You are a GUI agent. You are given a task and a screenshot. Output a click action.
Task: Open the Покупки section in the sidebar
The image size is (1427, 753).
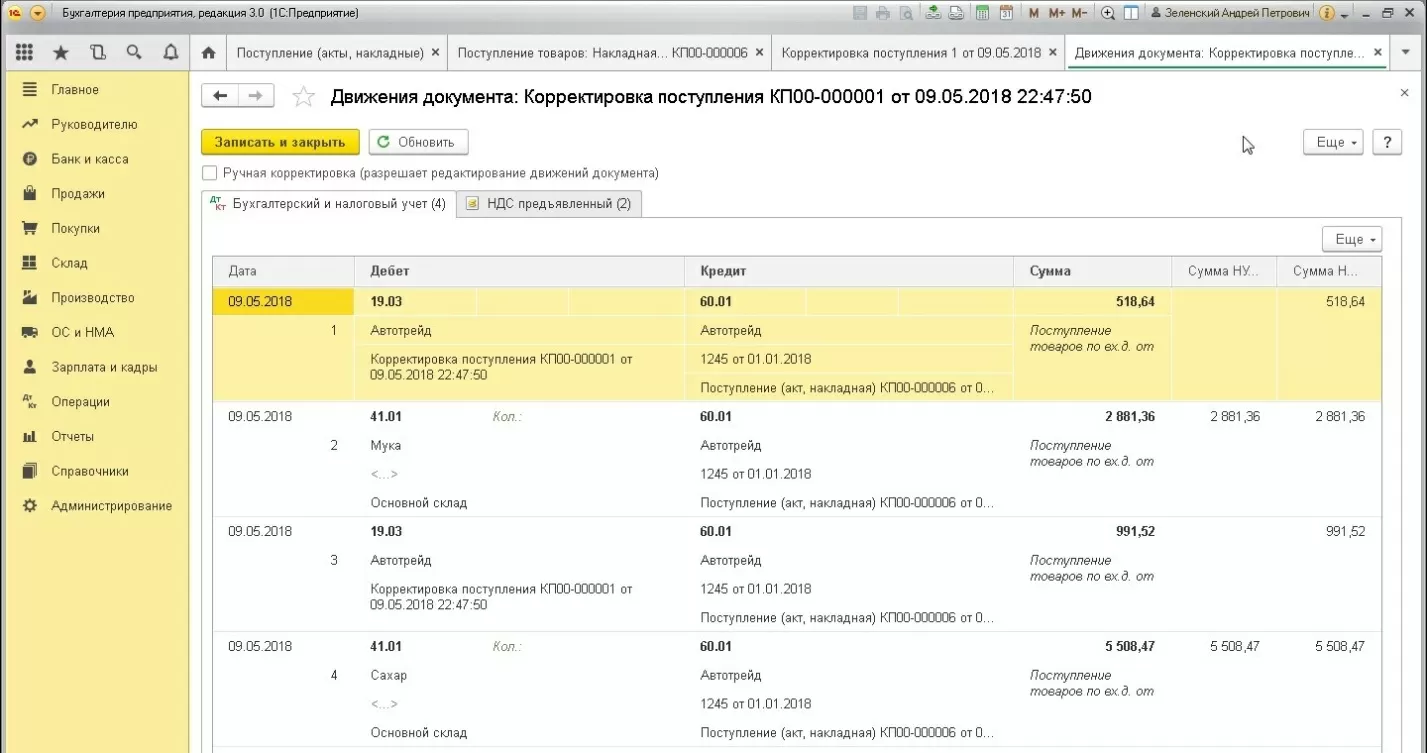(x=76, y=228)
